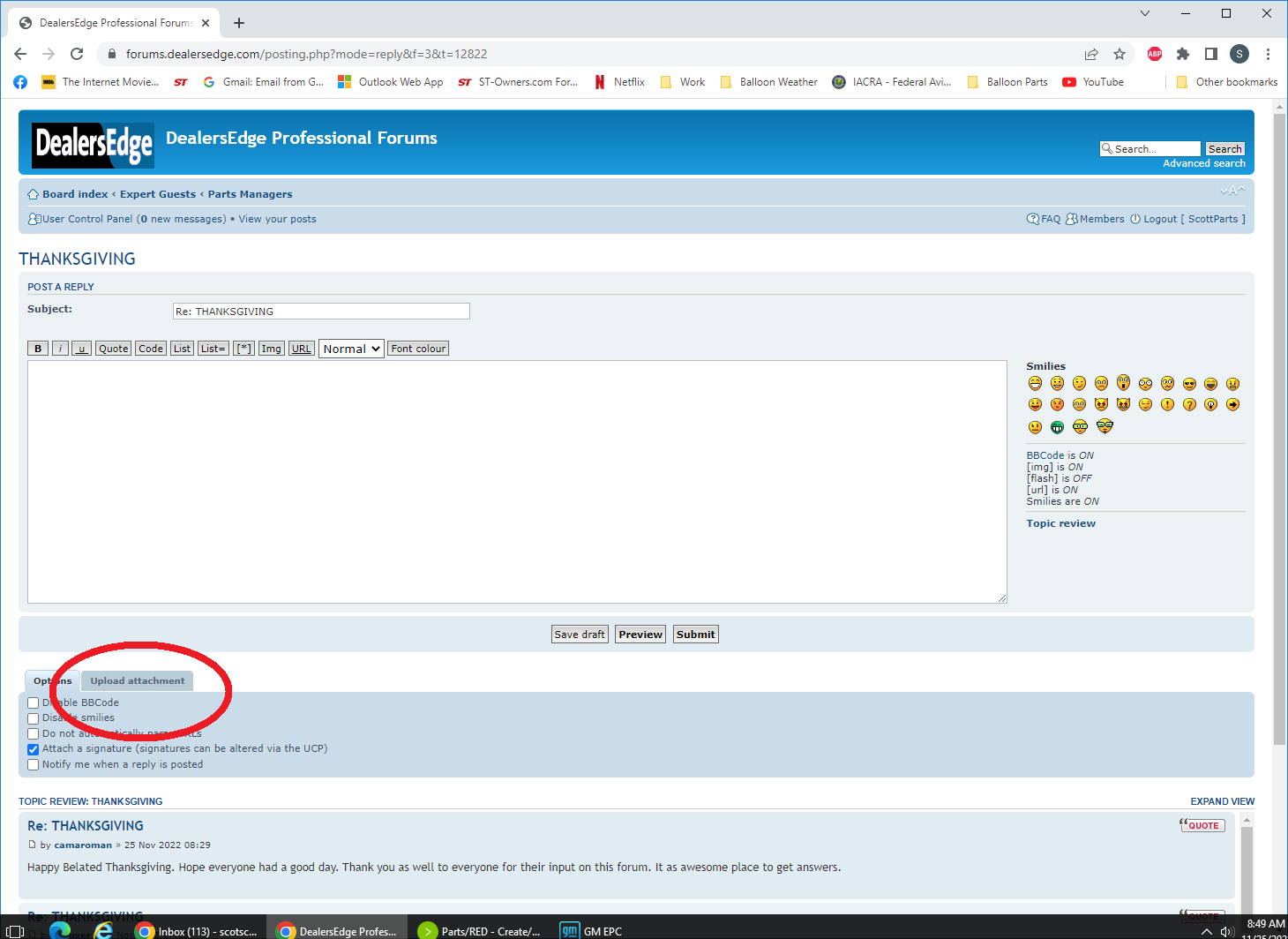
Task: Open a new browser tab
Action: coord(239,23)
